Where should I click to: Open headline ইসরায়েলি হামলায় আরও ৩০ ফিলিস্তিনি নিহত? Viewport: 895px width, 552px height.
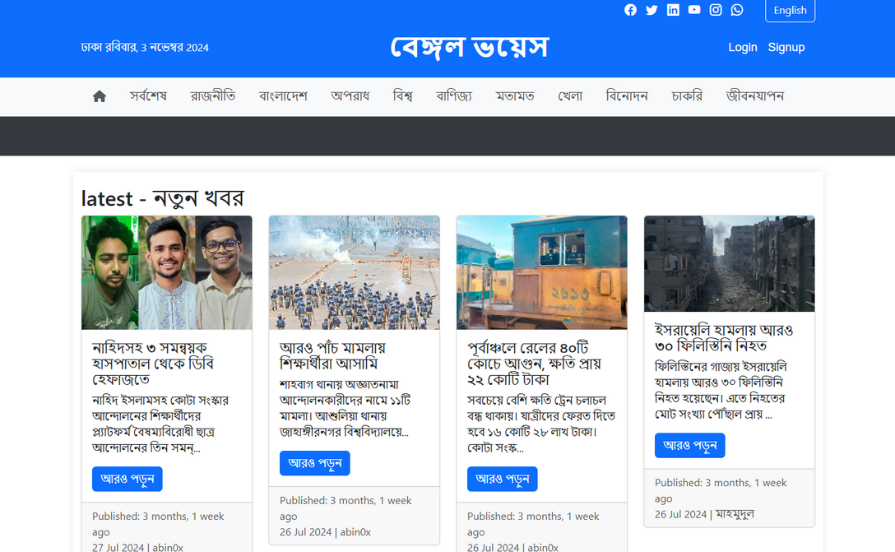724,338
